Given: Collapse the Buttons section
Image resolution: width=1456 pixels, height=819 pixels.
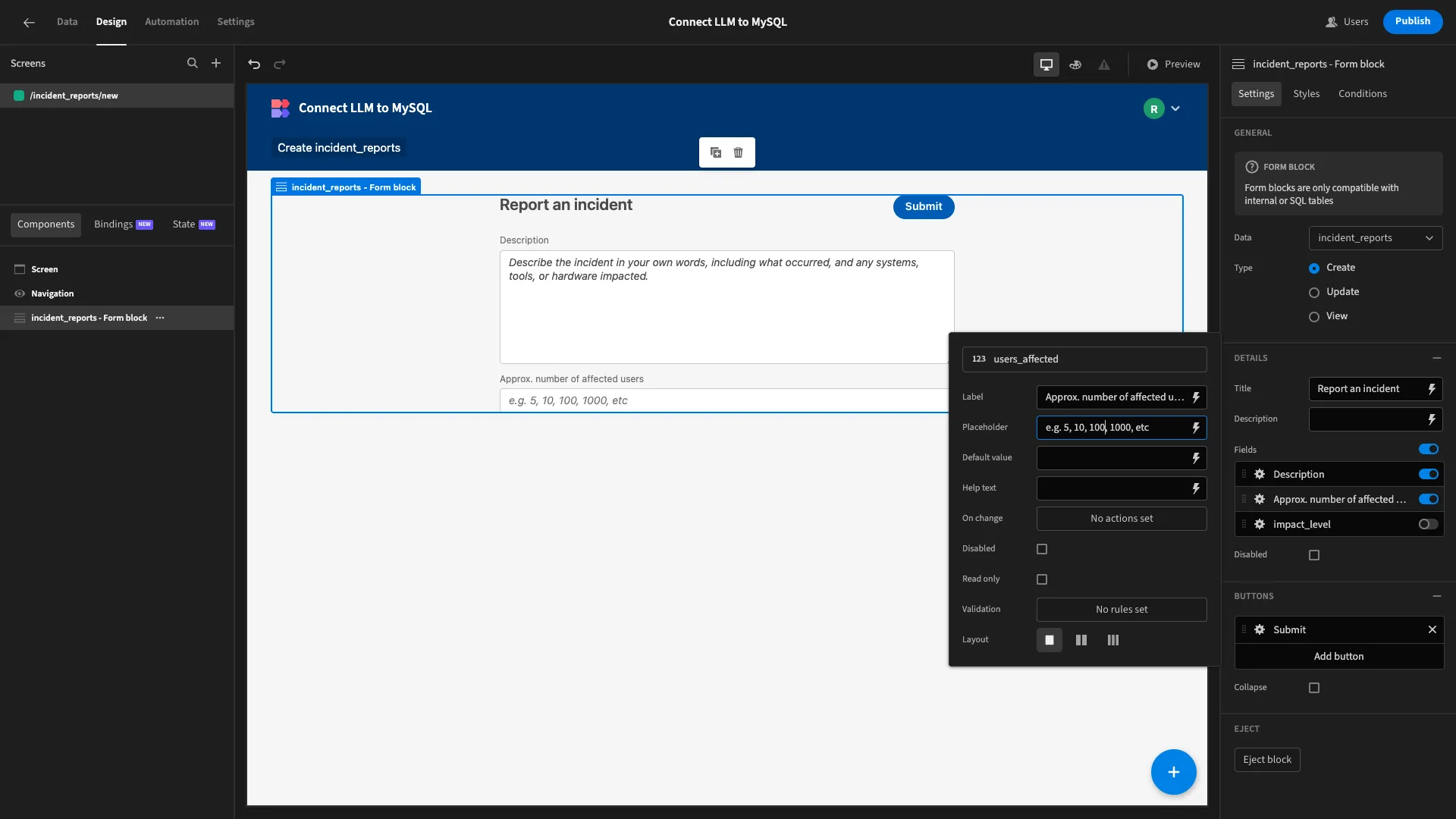Looking at the screenshot, I should click(x=1437, y=596).
